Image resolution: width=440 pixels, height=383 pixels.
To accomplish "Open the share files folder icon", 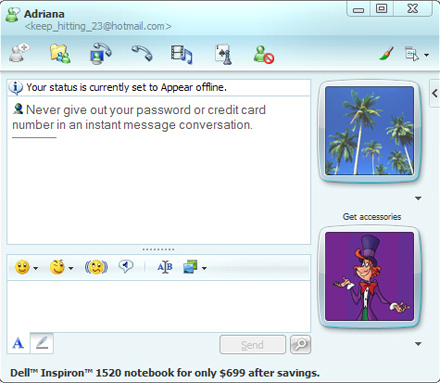I will click(x=60, y=54).
